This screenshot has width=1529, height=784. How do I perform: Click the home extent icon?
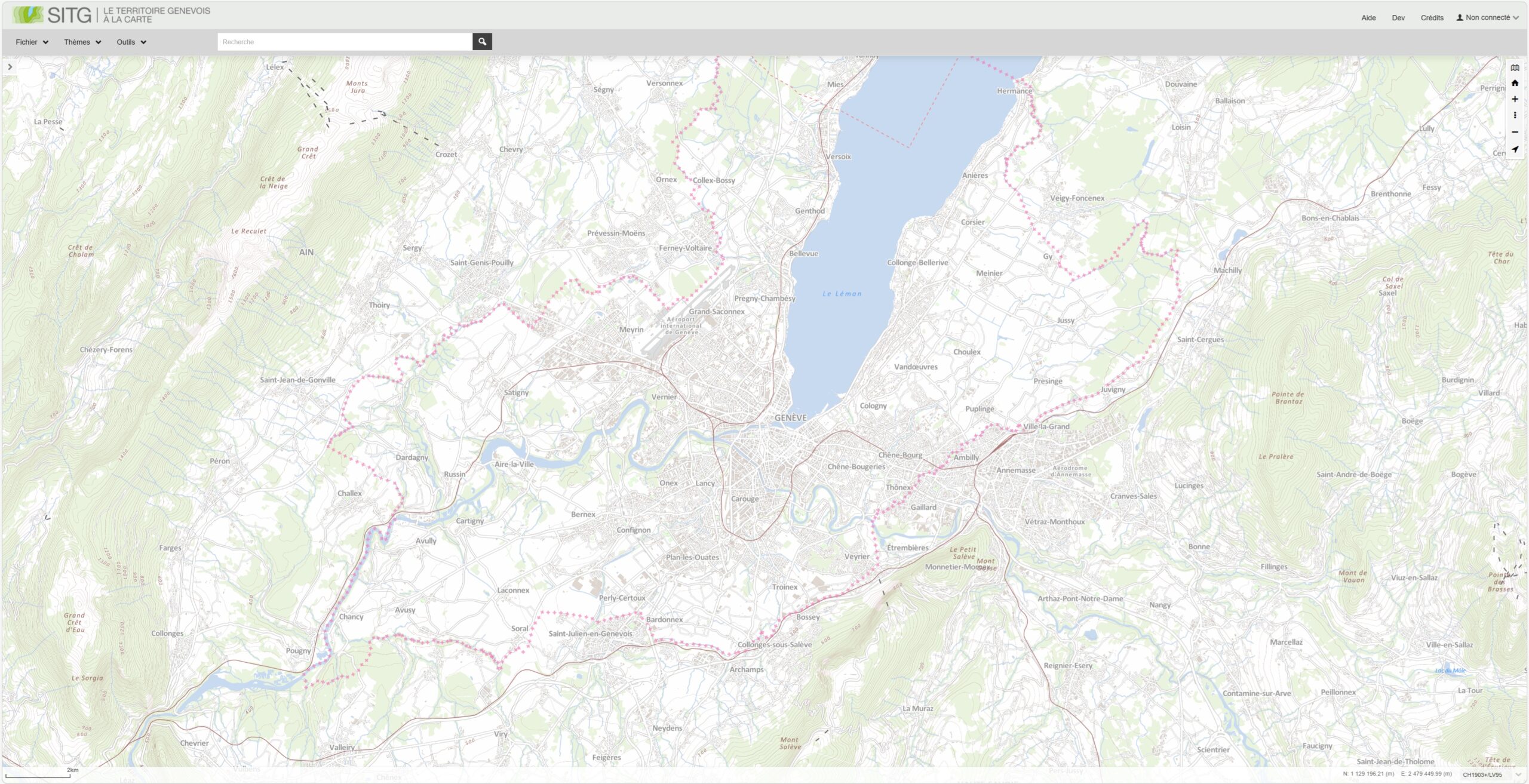point(1515,83)
